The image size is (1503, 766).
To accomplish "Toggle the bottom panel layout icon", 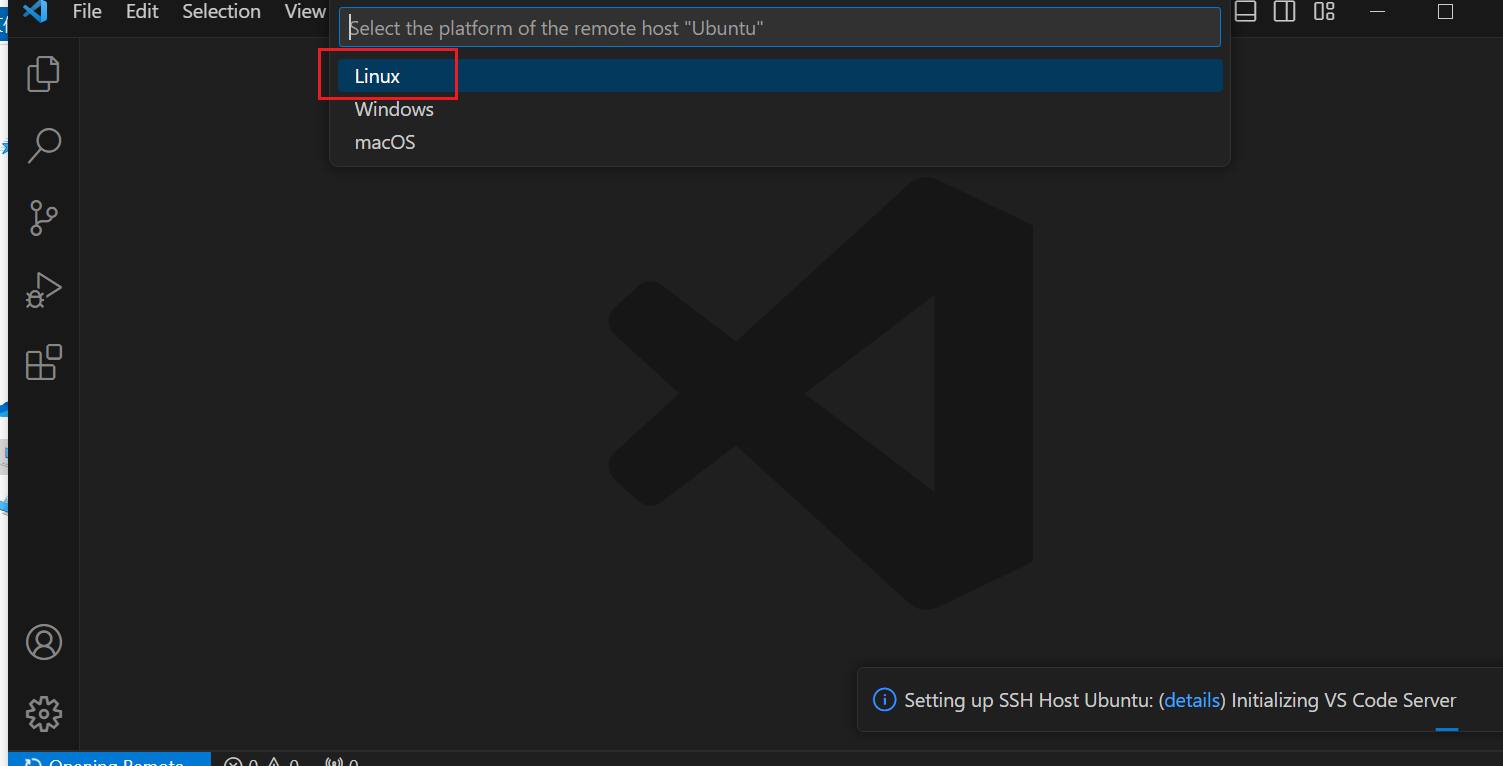I will point(1245,12).
